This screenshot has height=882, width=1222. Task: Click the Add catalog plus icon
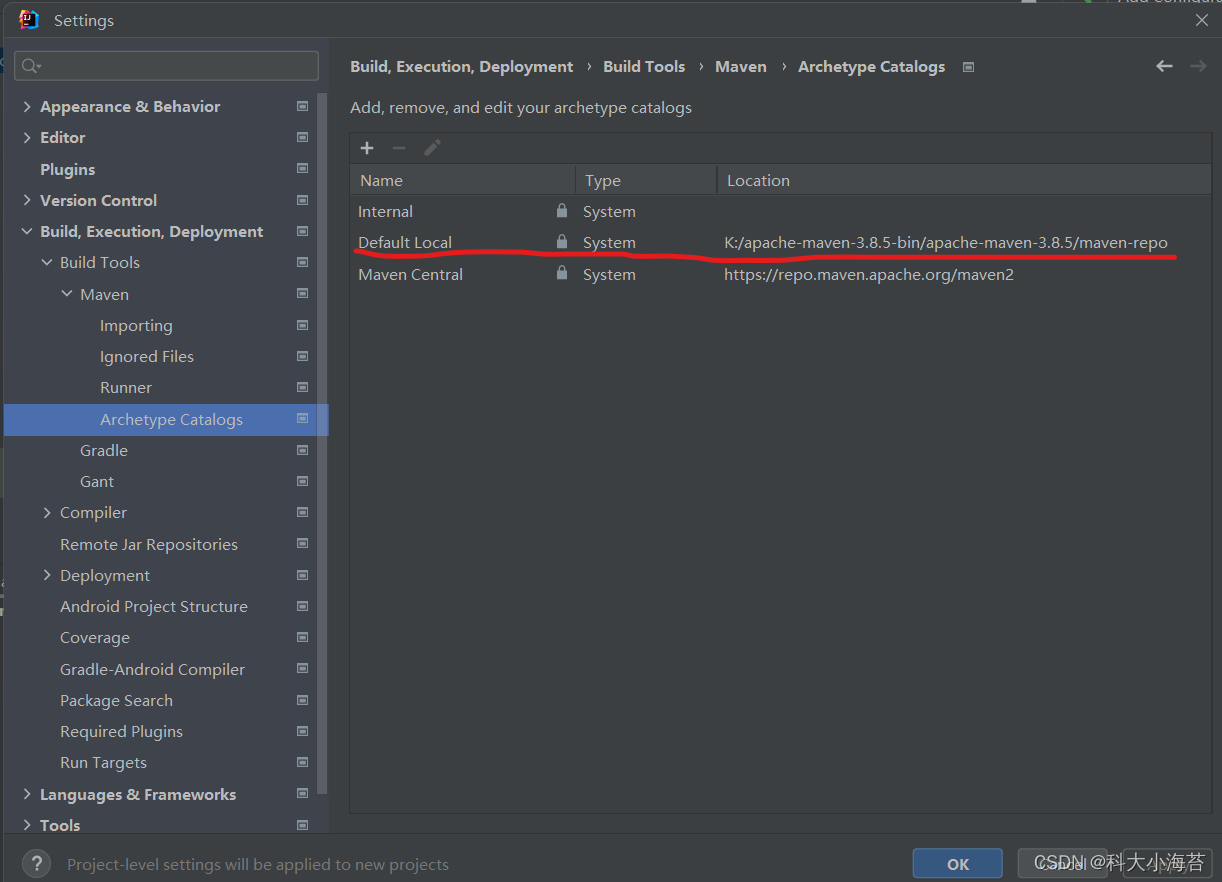pyautogui.click(x=367, y=148)
